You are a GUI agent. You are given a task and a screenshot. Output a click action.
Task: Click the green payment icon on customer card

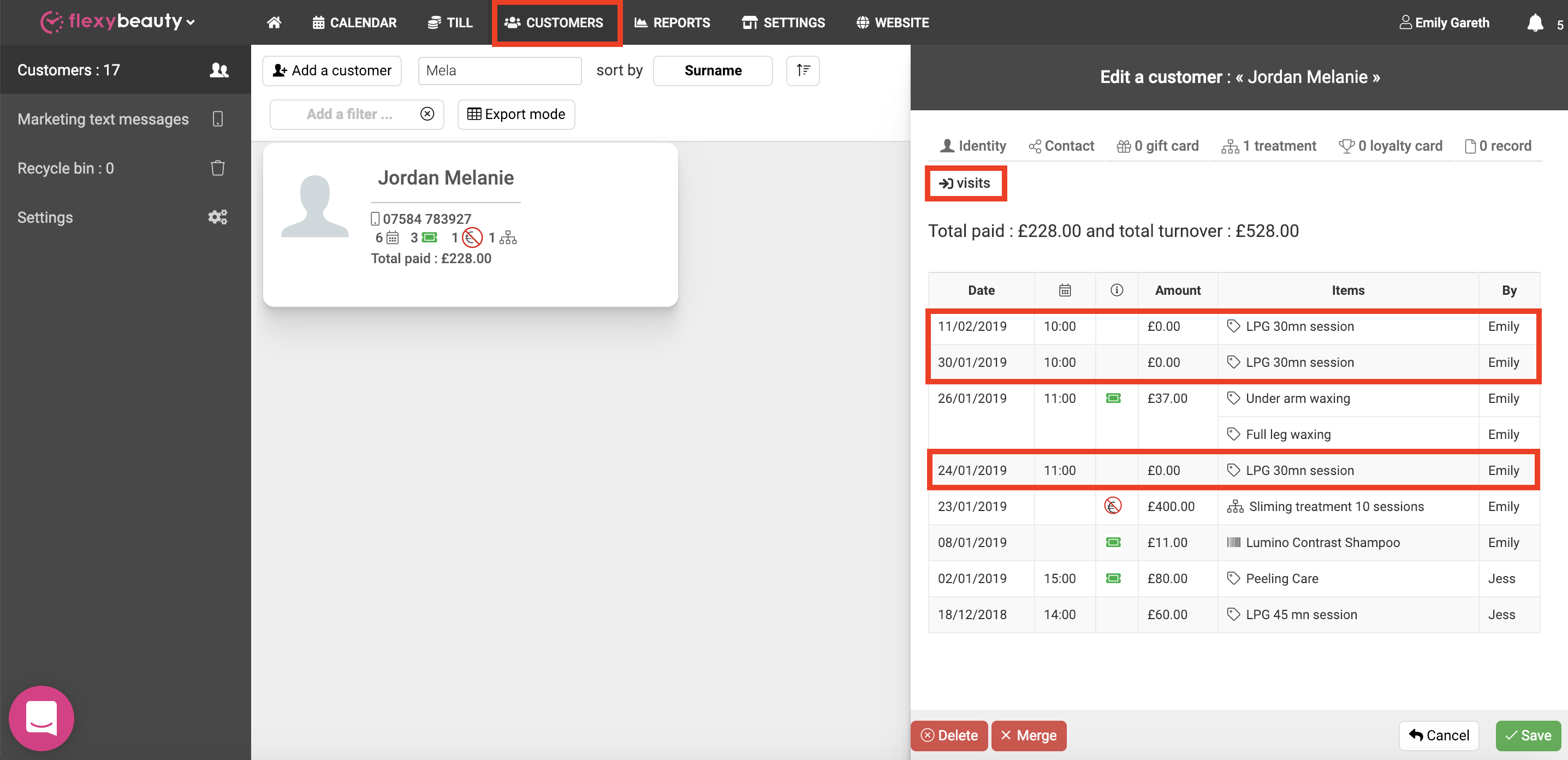point(430,238)
